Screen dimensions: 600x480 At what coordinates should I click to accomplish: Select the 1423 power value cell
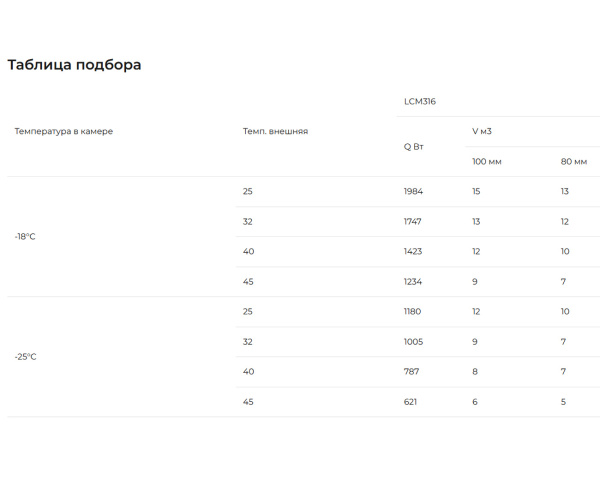click(x=413, y=251)
